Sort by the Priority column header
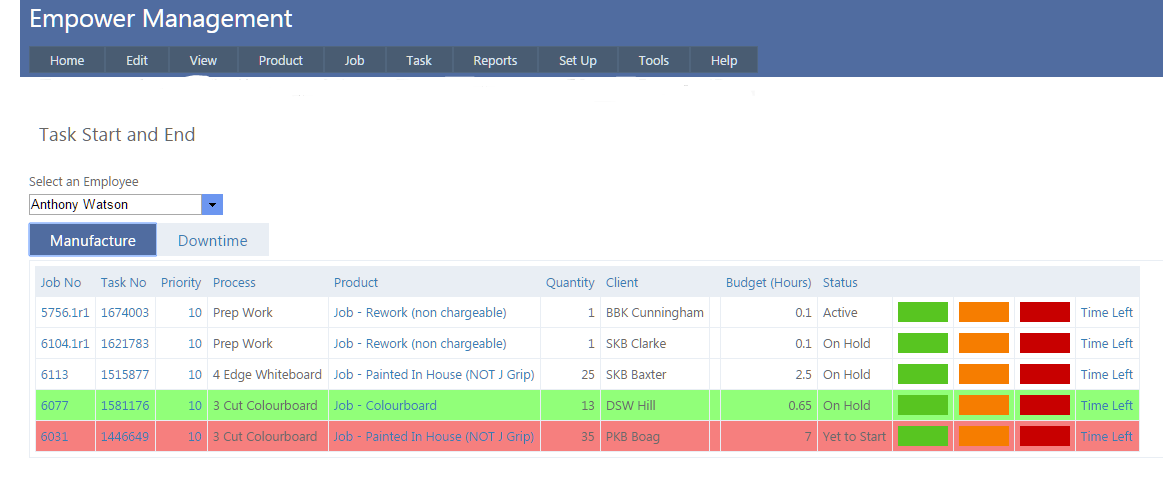 click(x=181, y=282)
